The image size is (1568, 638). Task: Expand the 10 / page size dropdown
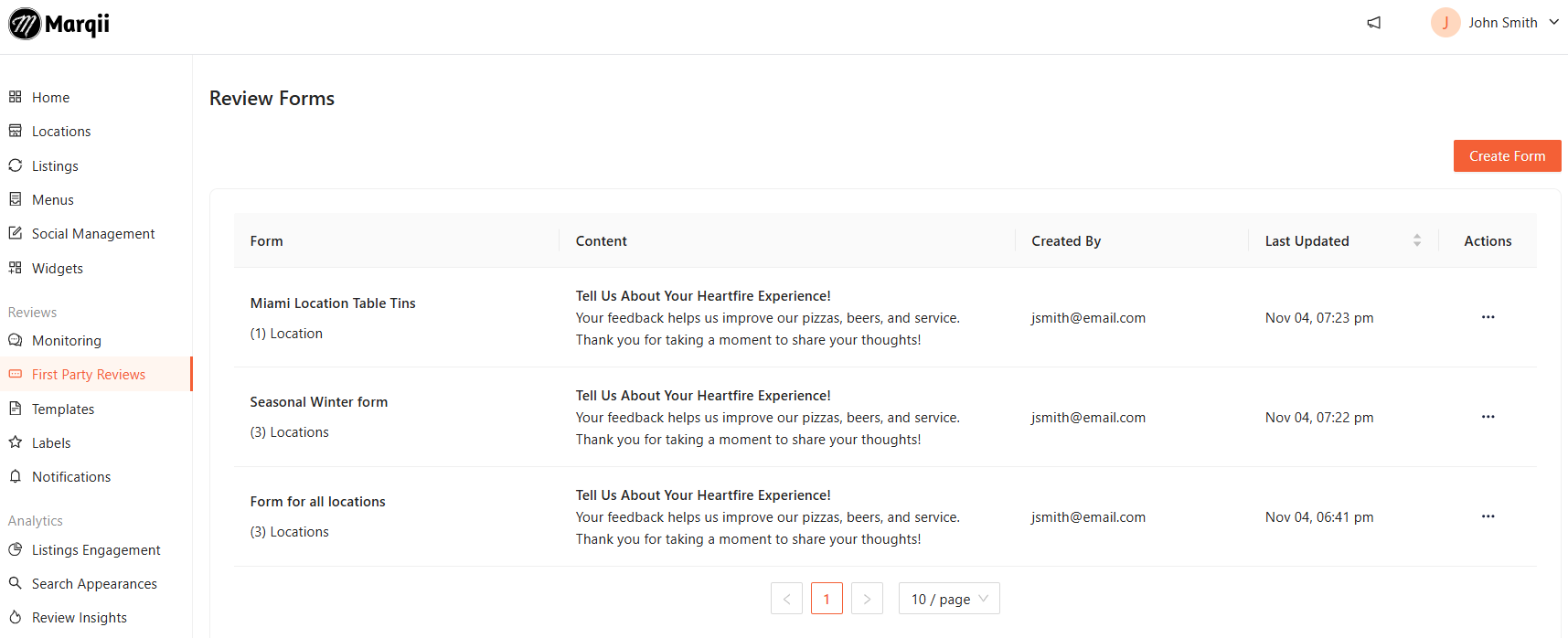949,599
